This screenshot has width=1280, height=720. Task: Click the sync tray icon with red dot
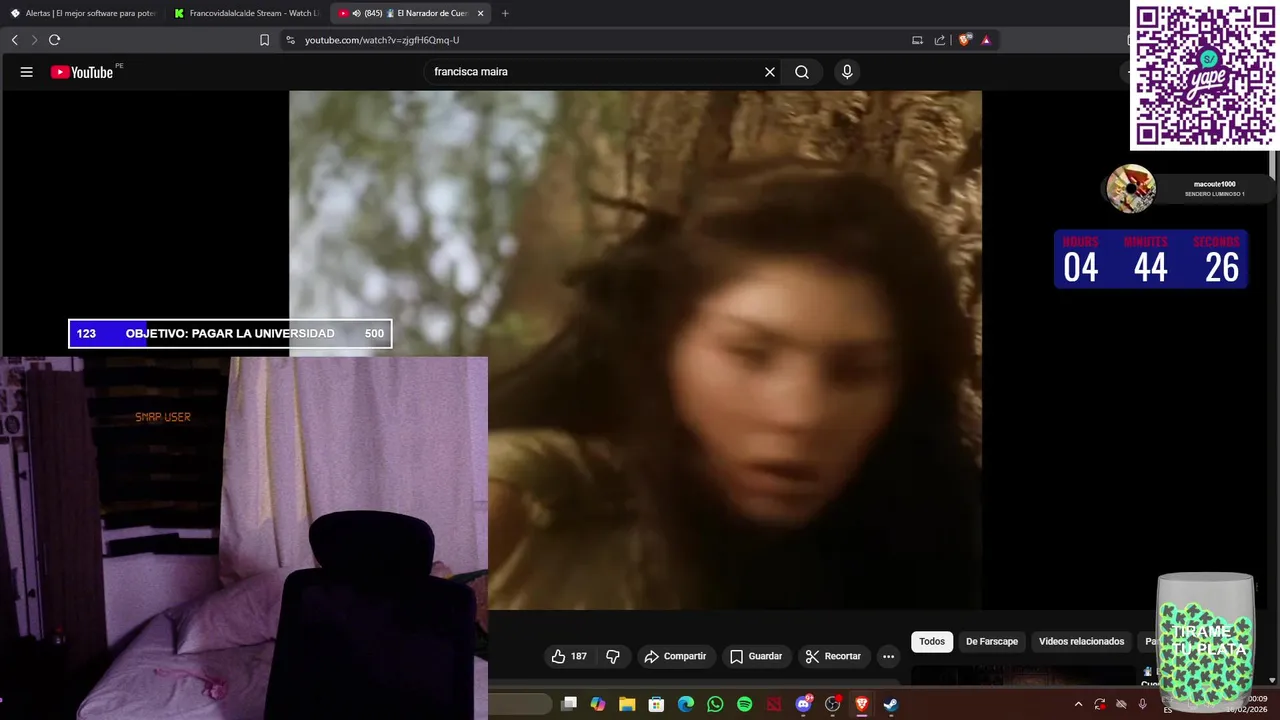click(1100, 704)
